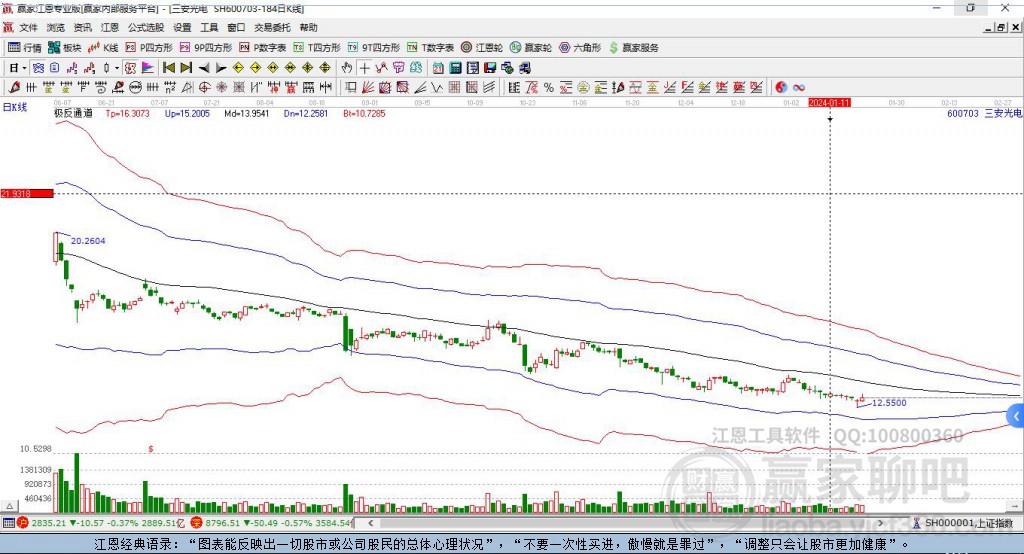Jump to first bar with skip-to-start icon

(x=168, y=68)
